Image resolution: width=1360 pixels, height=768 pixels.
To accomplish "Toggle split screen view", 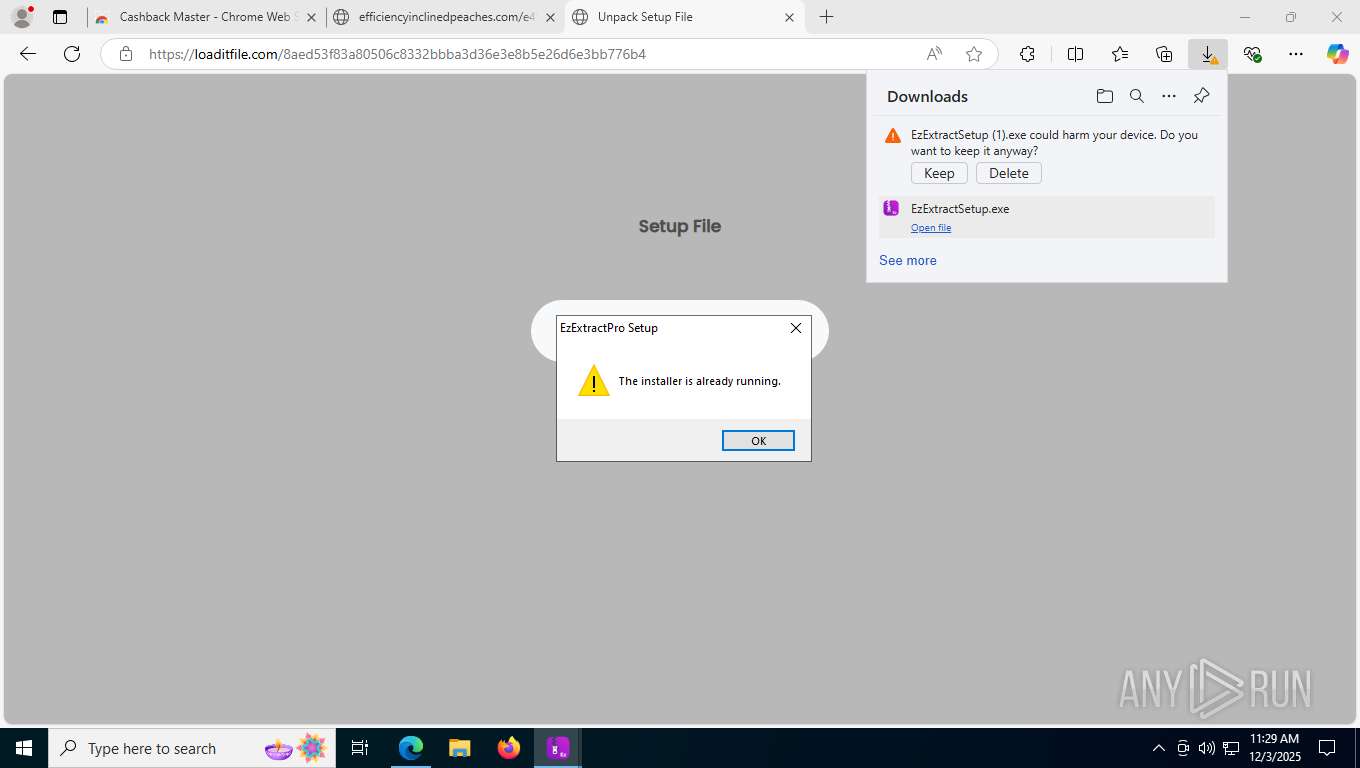I will click(1076, 54).
